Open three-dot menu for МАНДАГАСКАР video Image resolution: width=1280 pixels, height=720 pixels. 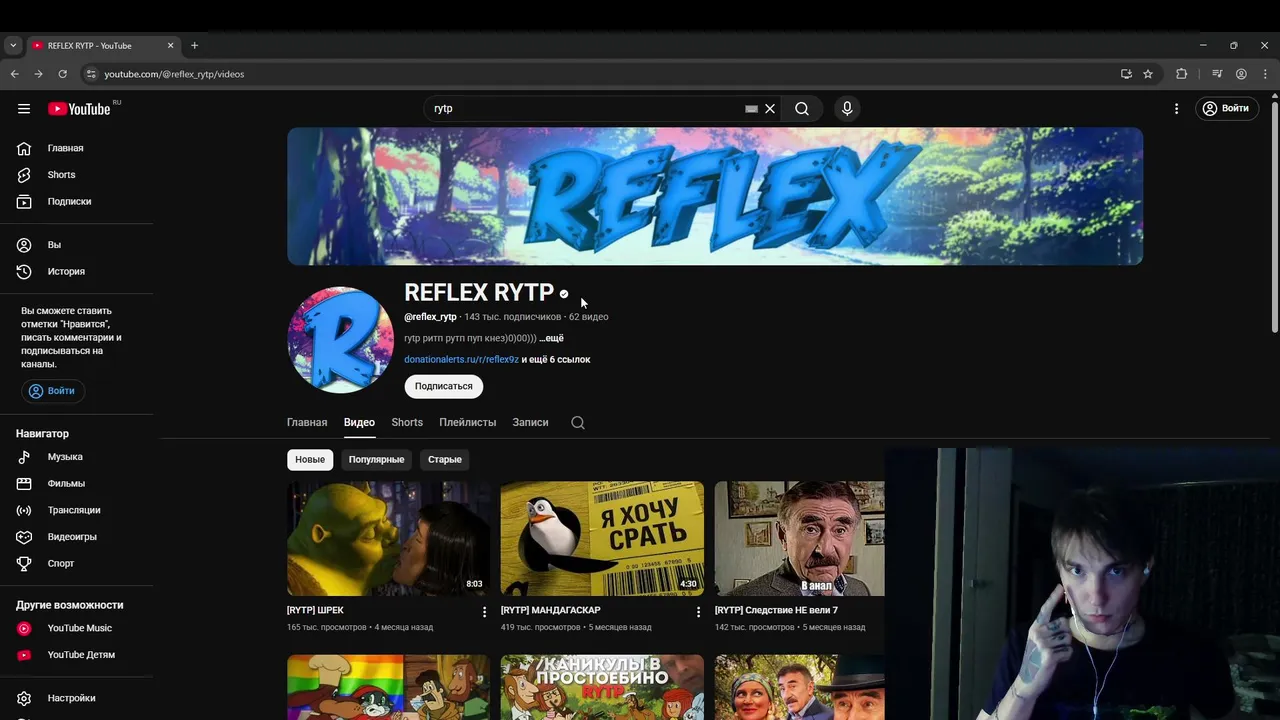698,612
